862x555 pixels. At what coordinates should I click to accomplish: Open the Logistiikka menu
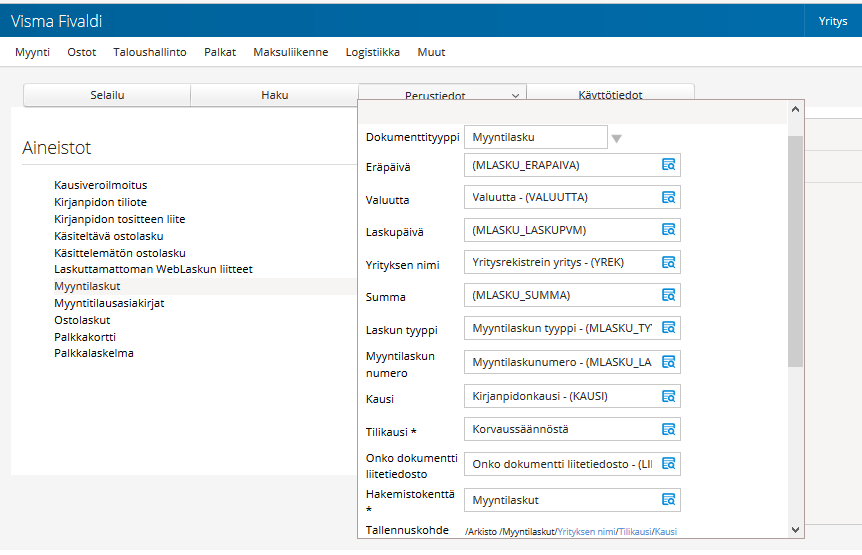click(372, 52)
